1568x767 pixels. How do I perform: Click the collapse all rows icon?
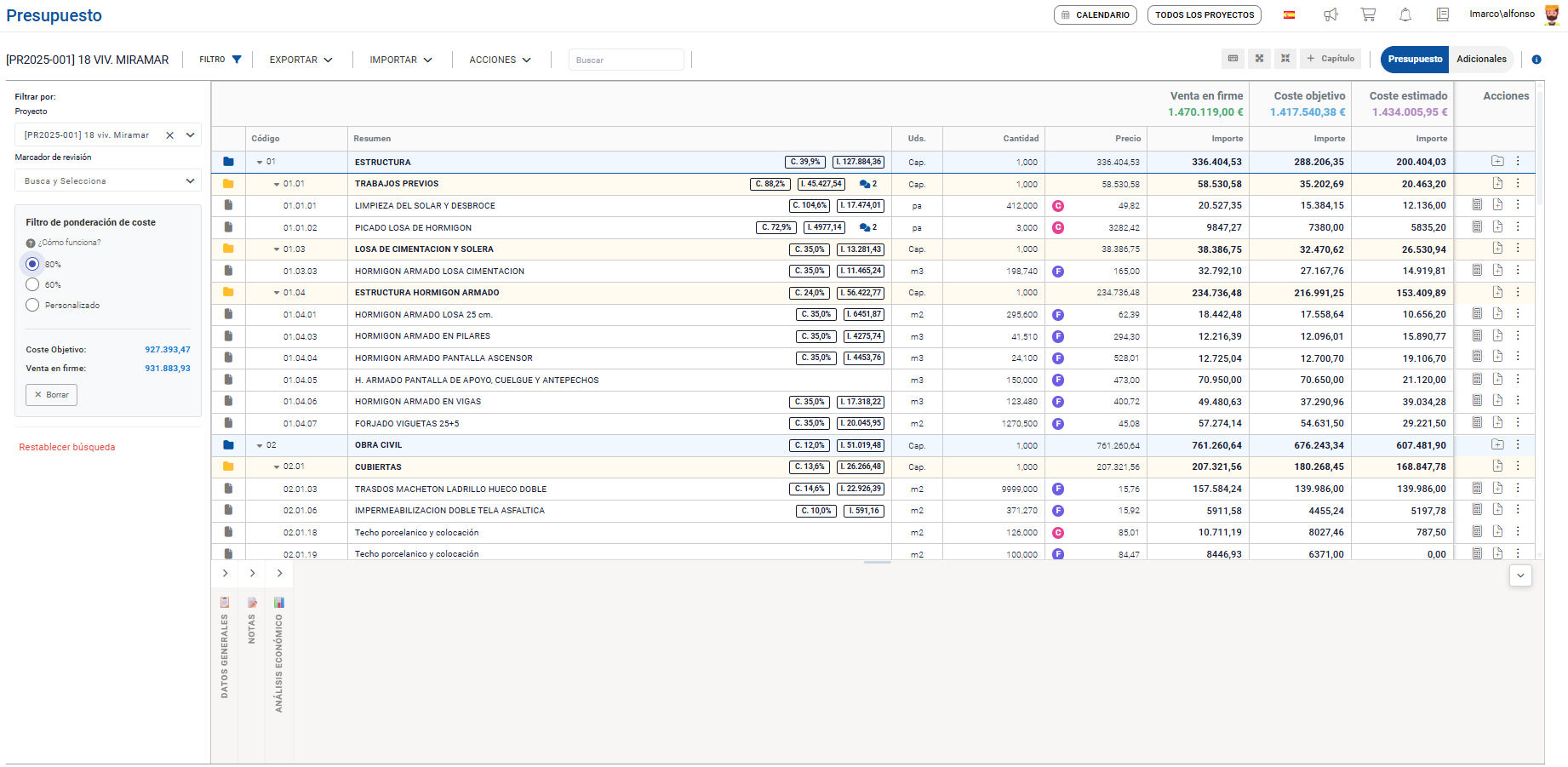(1285, 59)
